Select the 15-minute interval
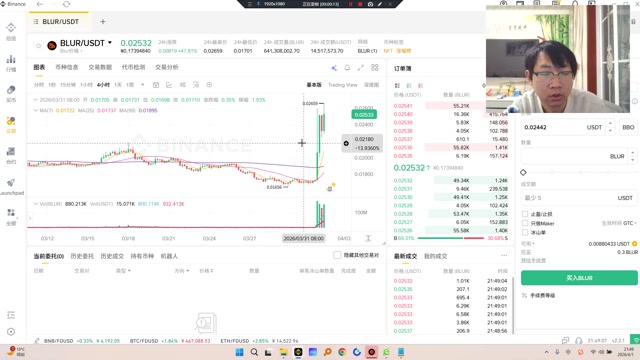This screenshot has width=640, height=360. [68, 85]
